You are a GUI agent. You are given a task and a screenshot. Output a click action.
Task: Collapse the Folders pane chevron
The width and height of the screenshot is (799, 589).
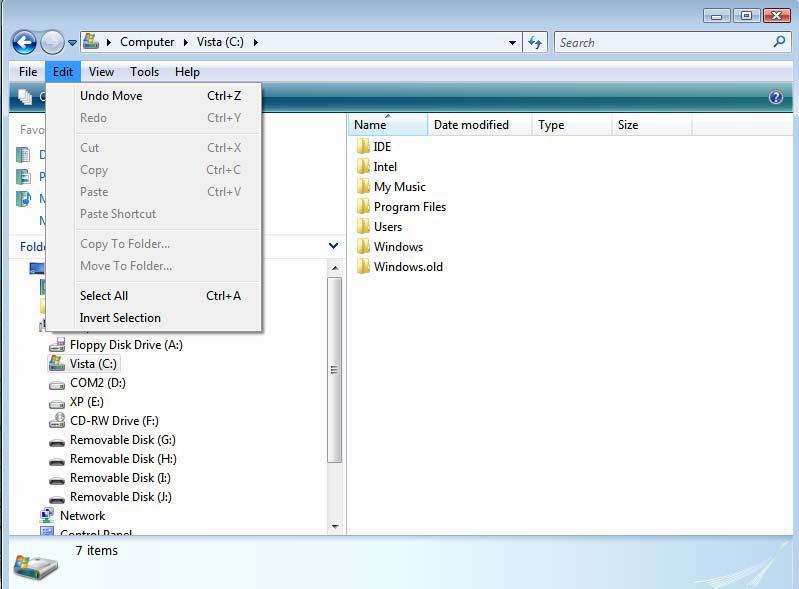(x=333, y=246)
